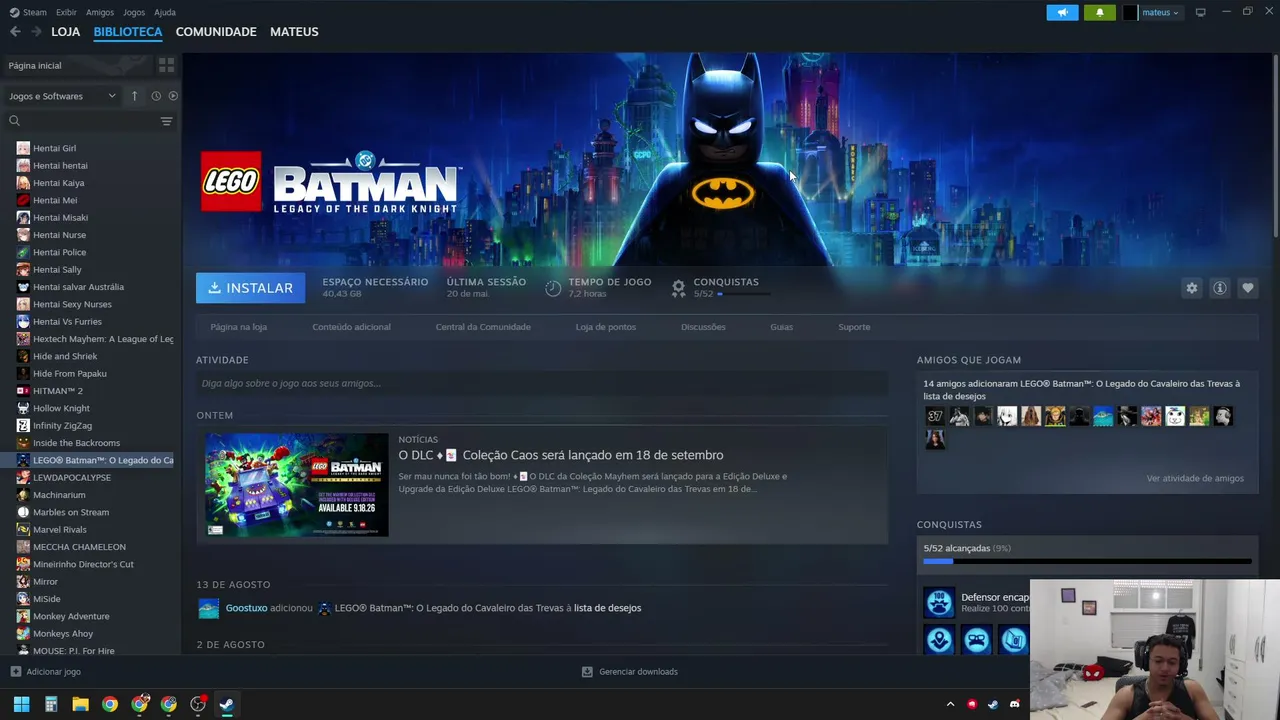Open the MATEUS profile tab
This screenshot has height=720, width=1280.
click(x=294, y=32)
